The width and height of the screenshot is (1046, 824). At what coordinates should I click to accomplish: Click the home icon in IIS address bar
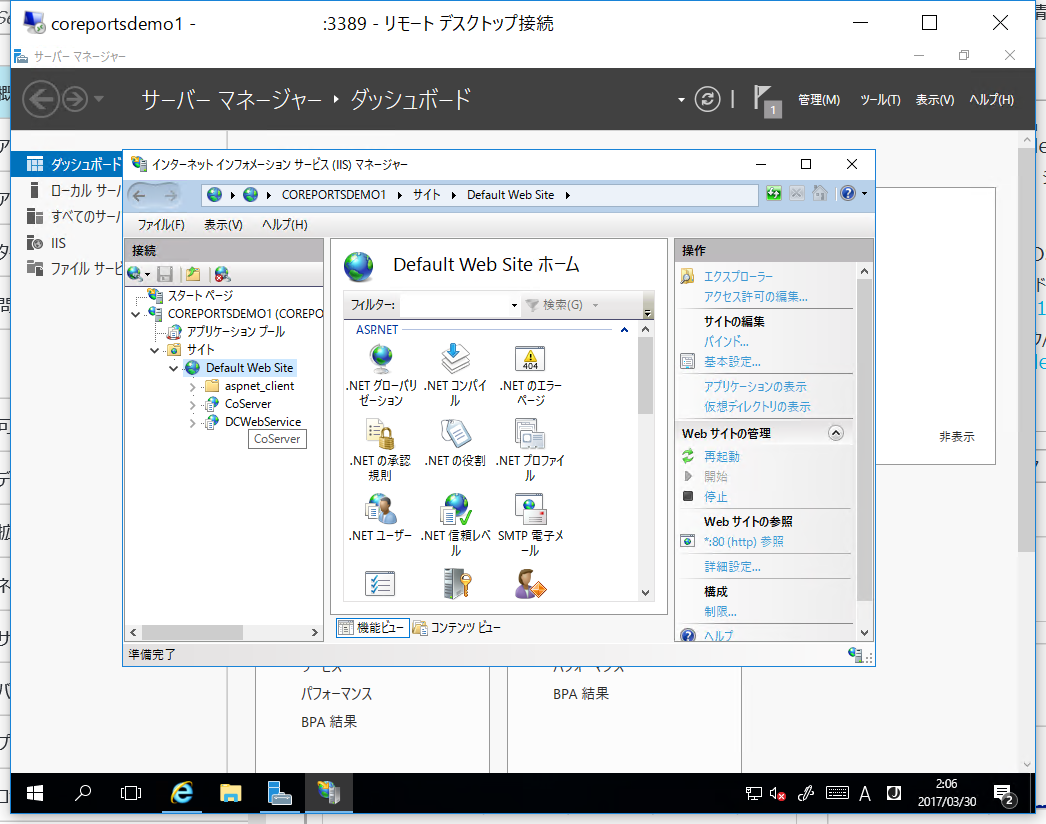[820, 193]
